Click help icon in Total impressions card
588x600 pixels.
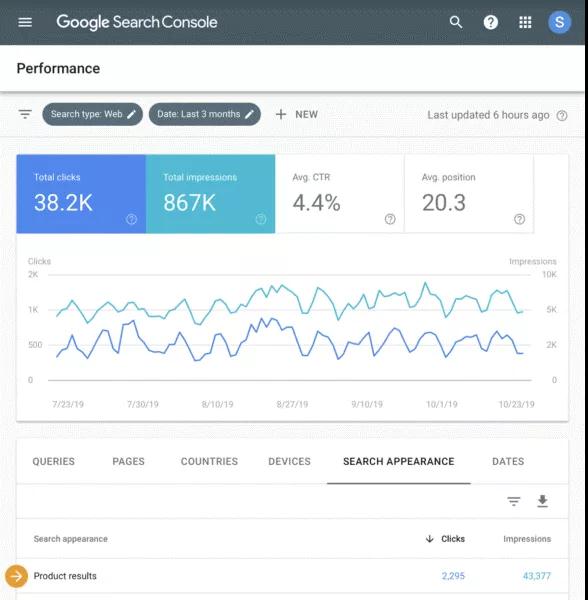pyautogui.click(x=261, y=219)
